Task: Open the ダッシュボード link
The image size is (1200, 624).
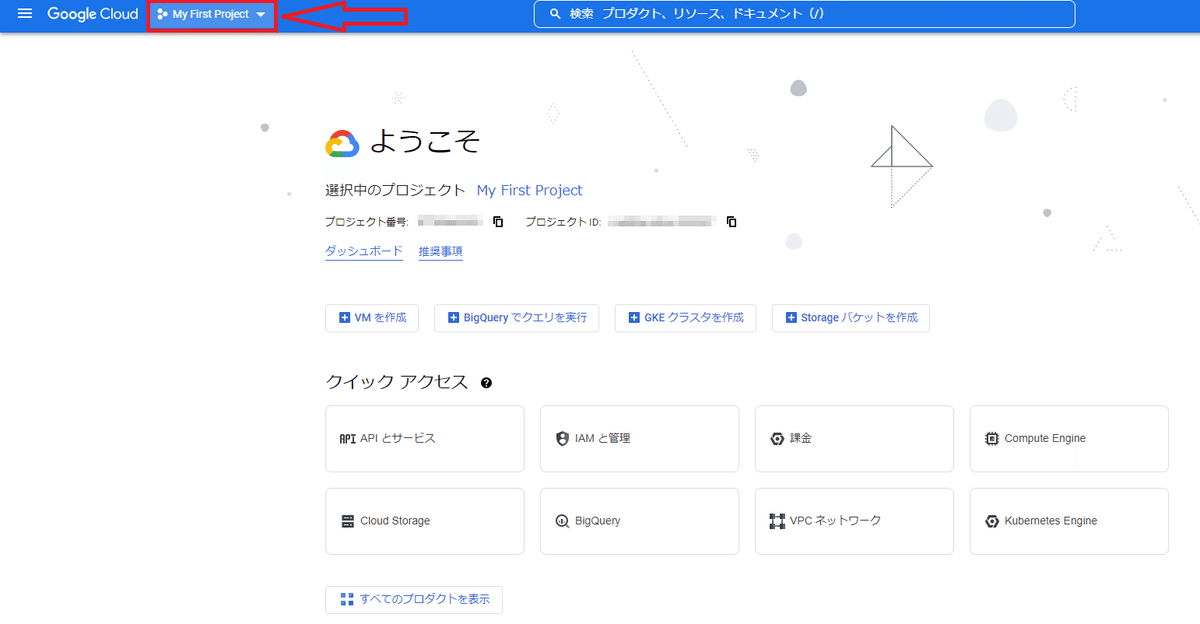Action: click(364, 251)
